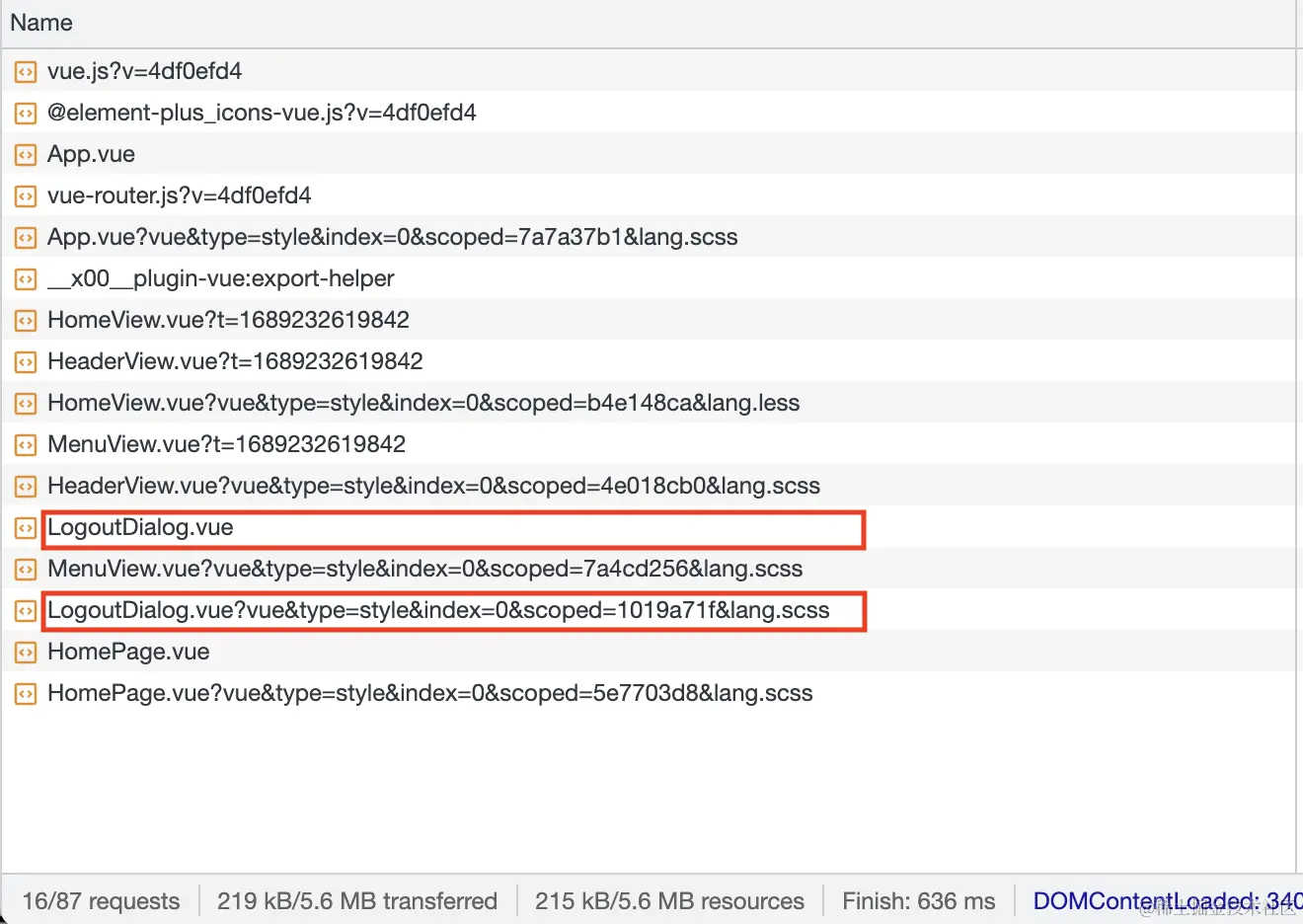Click the icon beside HomeView.vue lang.less row
The height and width of the screenshot is (924, 1303).
pyautogui.click(x=26, y=404)
